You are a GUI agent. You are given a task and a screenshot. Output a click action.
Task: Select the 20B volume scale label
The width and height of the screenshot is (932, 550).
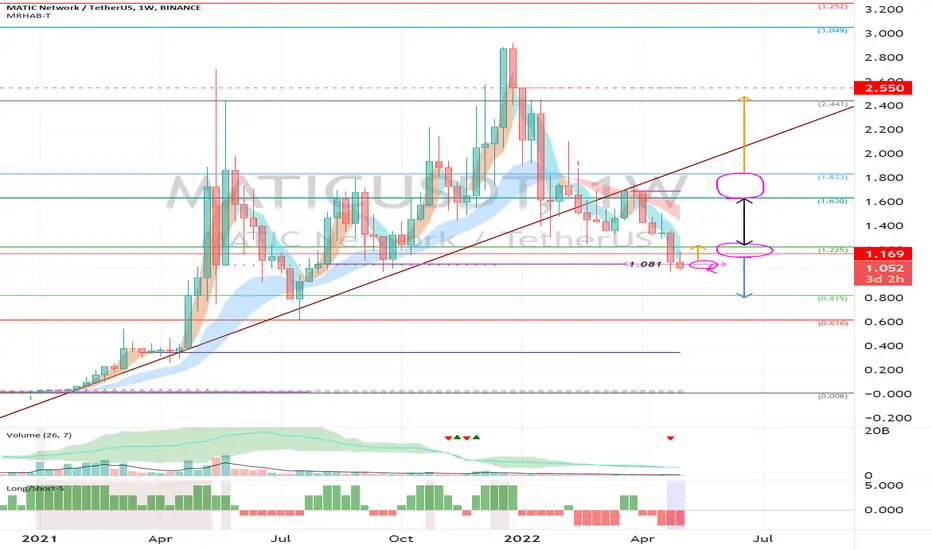(877, 431)
